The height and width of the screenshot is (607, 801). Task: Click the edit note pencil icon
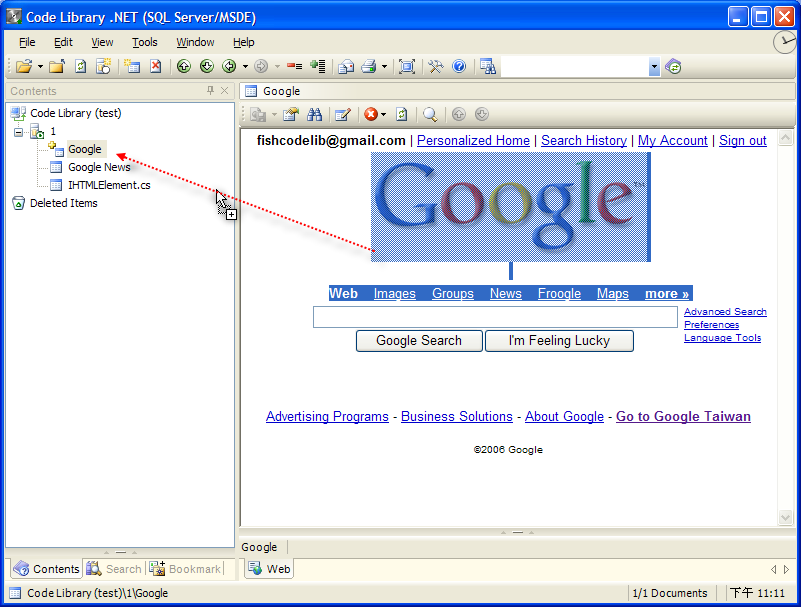343,114
